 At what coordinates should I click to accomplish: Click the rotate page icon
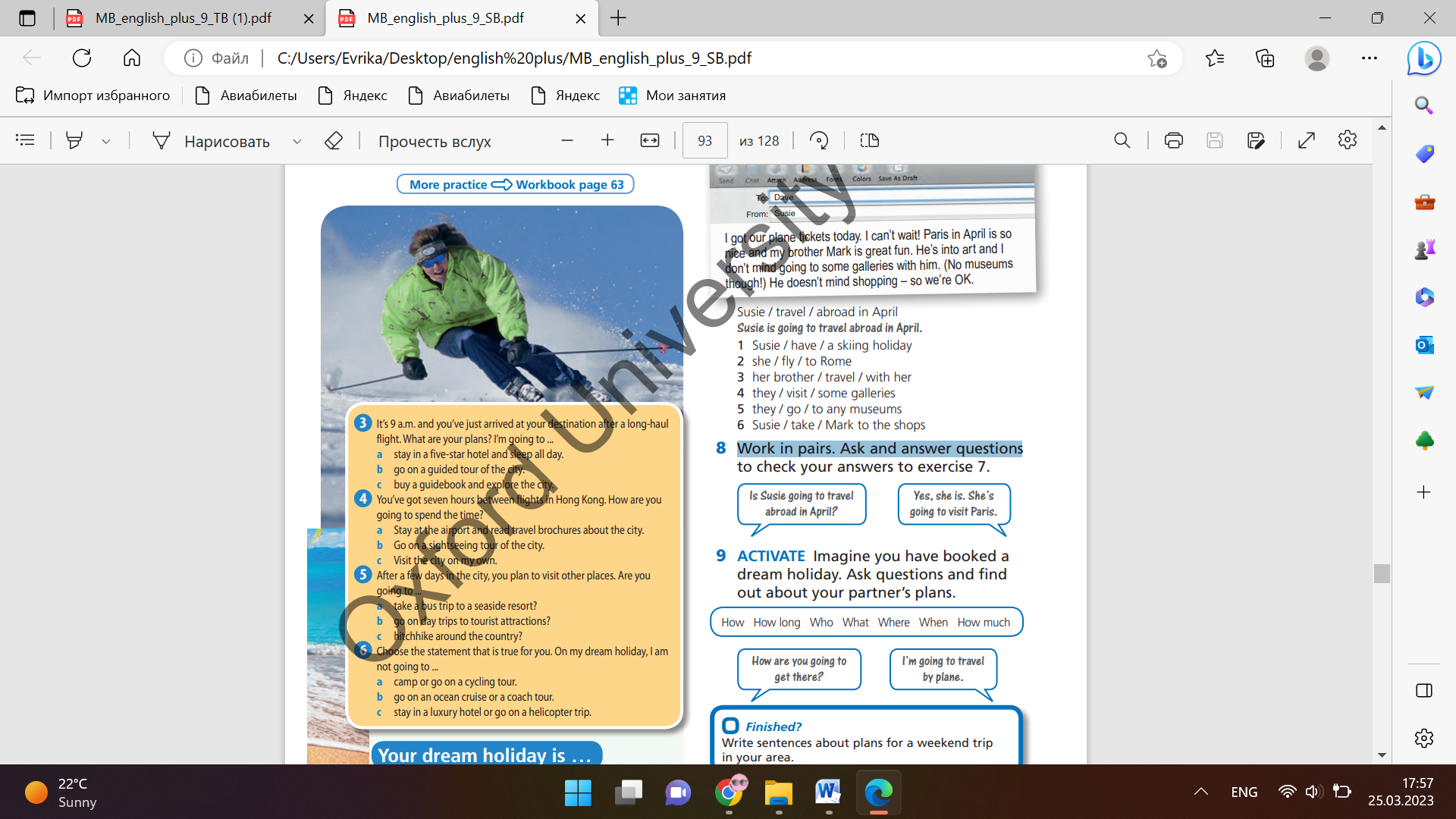click(819, 140)
